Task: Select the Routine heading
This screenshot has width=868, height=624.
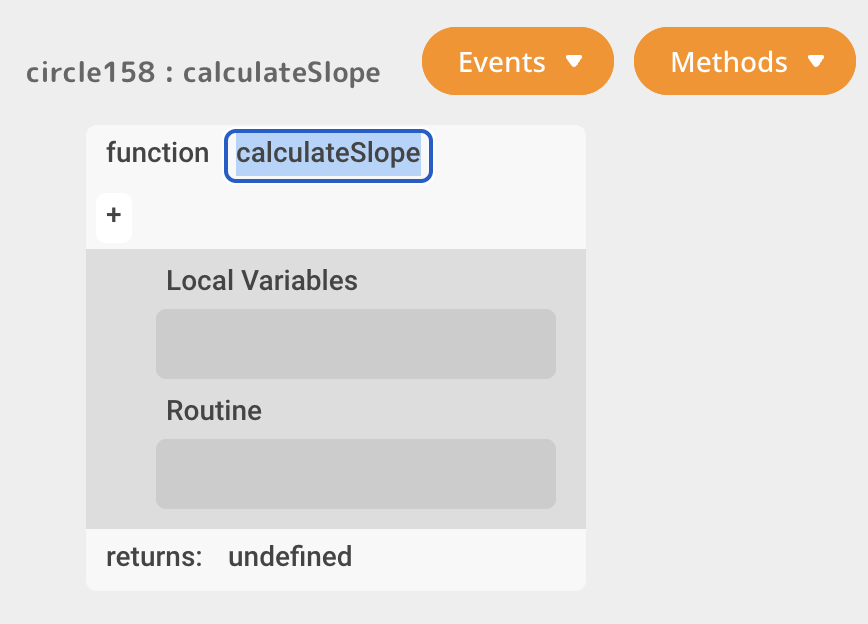Action: coord(214,411)
